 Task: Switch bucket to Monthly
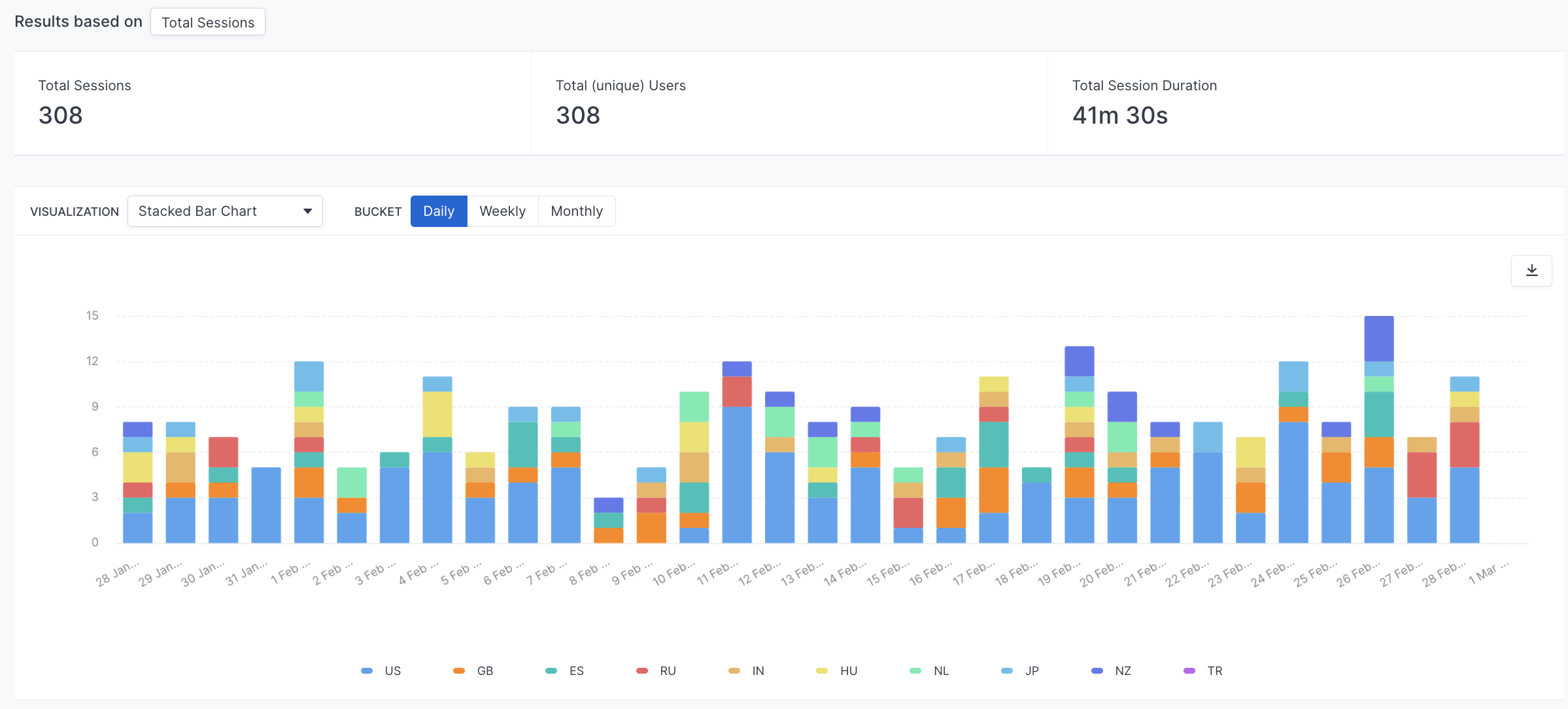pos(577,211)
